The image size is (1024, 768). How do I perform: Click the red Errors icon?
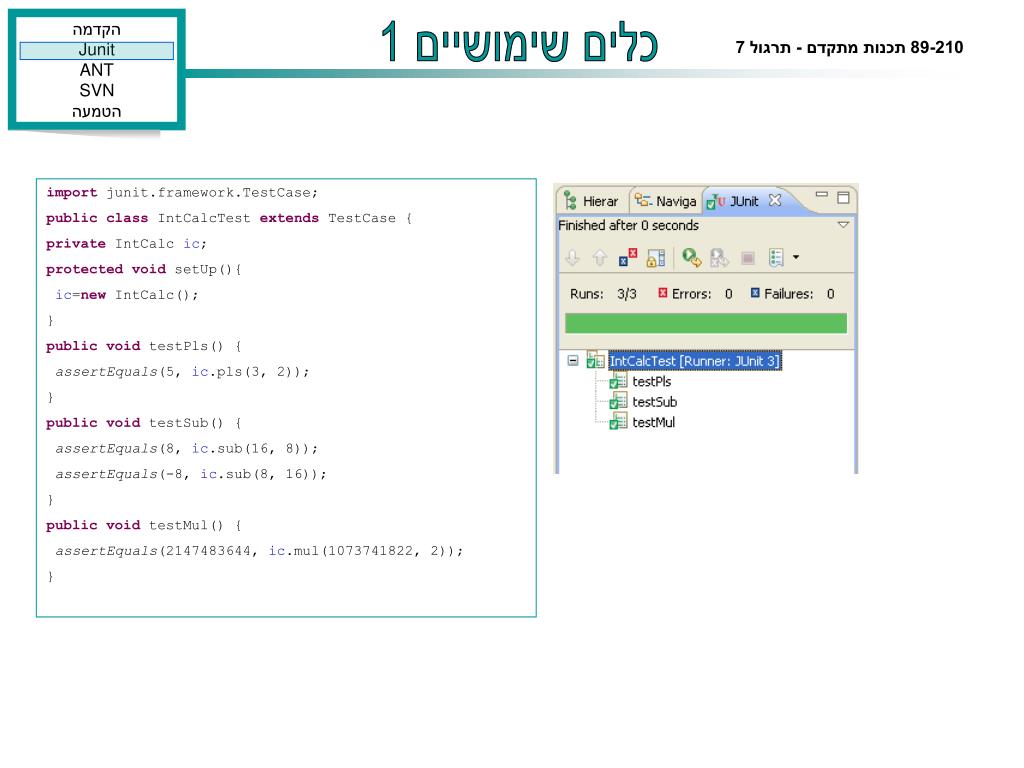click(x=662, y=293)
